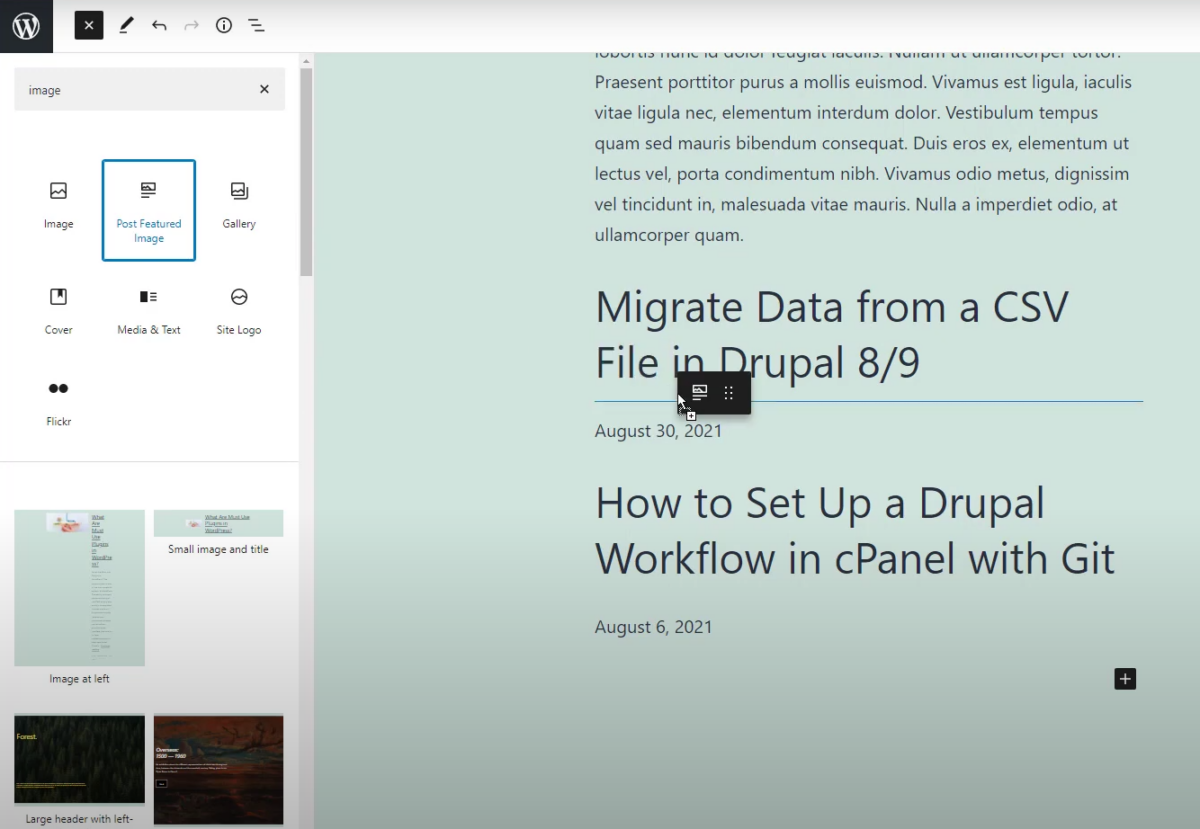This screenshot has height=829, width=1200.
Task: Insert the Site Logo block
Action: (x=239, y=312)
